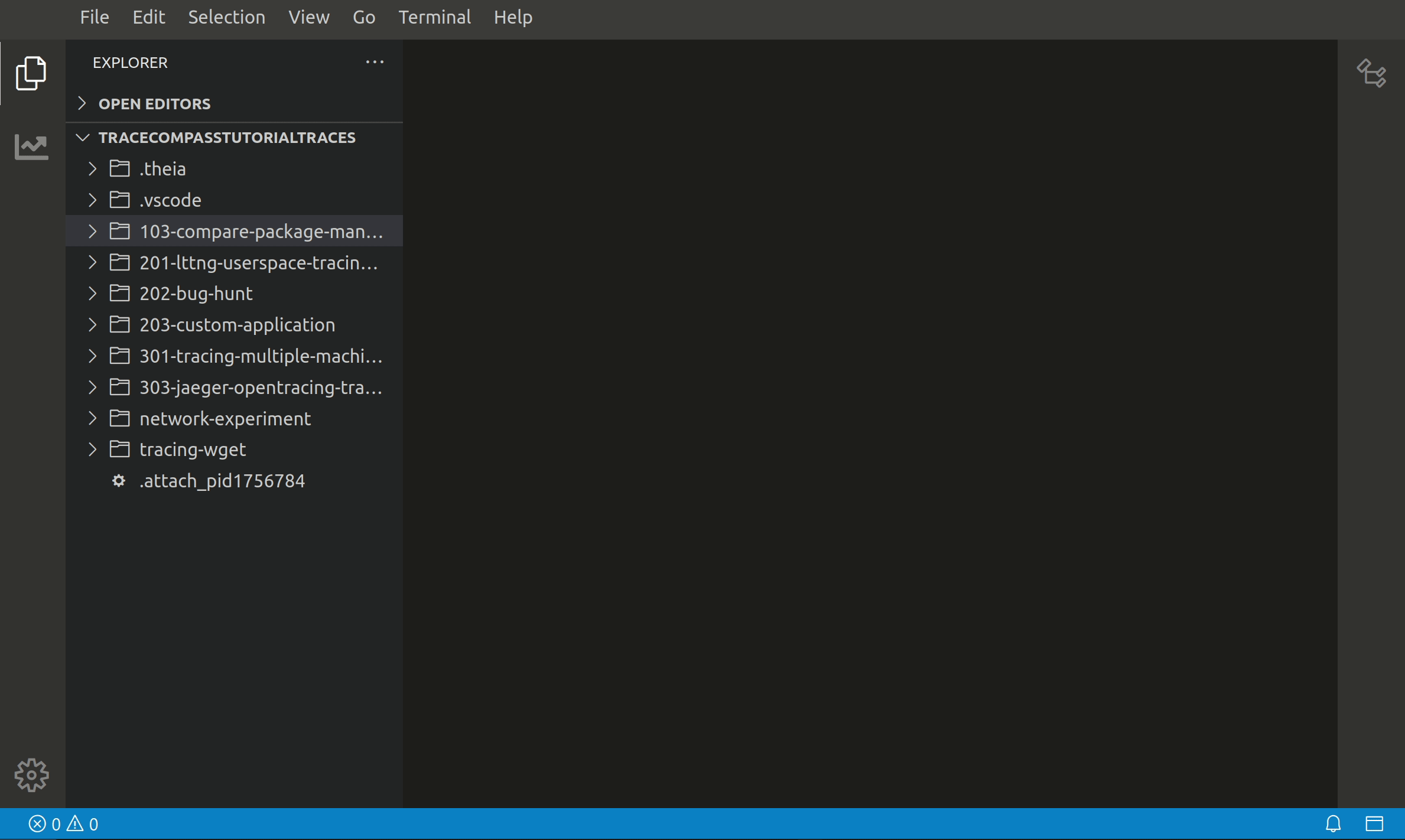Viewport: 1405px width, 840px height.
Task: Expand the 103-compare-package-man folder chevron
Action: 92,231
